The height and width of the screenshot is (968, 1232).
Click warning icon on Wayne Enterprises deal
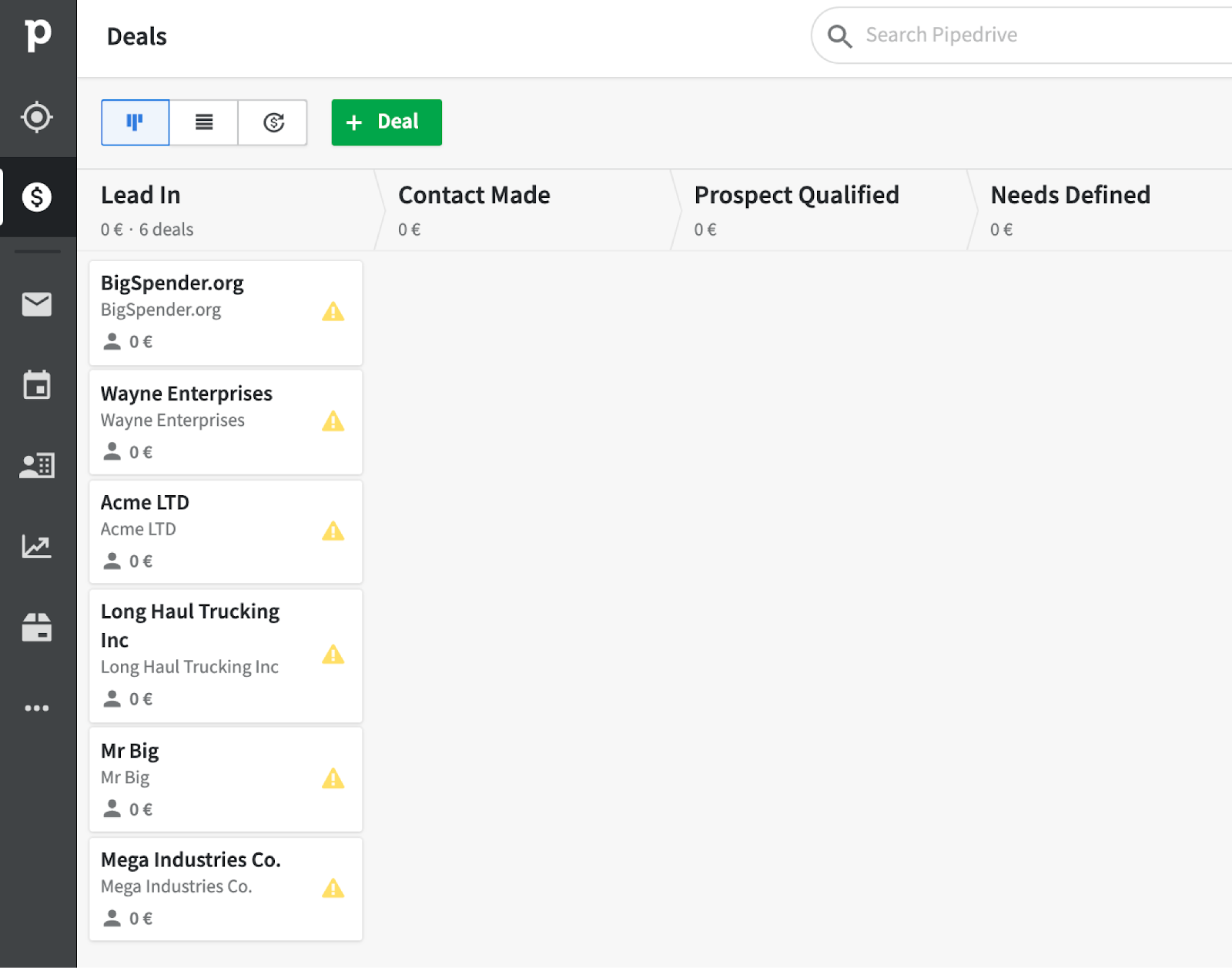pyautogui.click(x=333, y=421)
